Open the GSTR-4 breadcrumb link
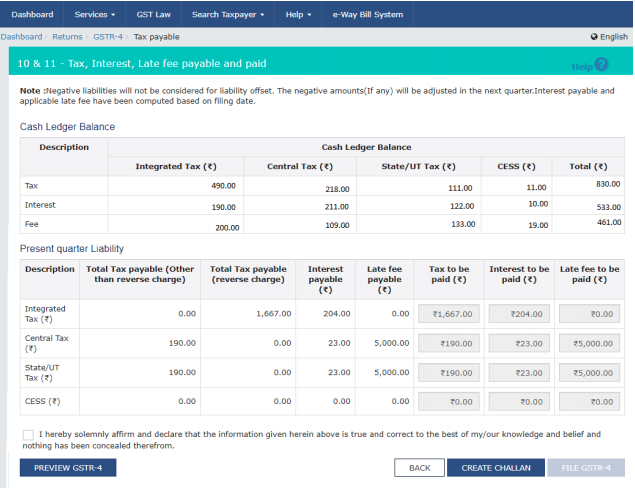Screen dimensions: 635x489 (107, 37)
